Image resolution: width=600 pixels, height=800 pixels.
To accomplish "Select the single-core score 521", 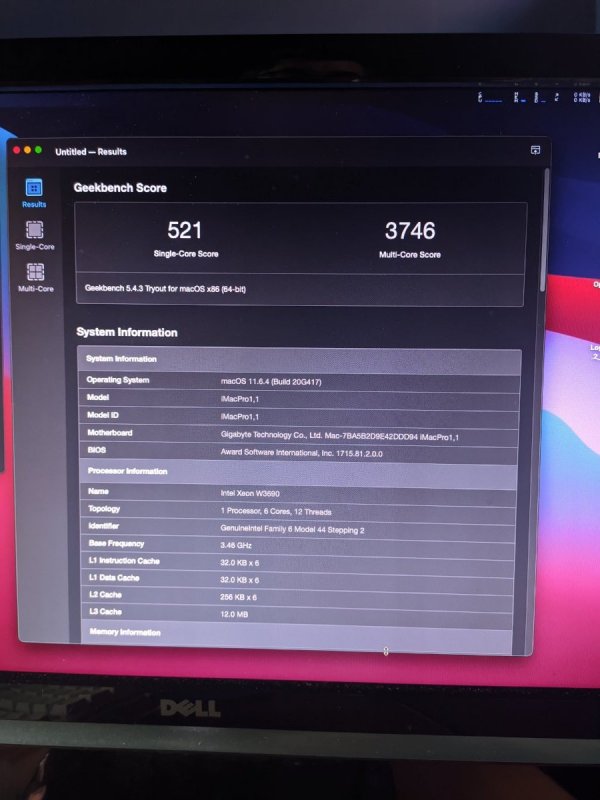I will point(184,230).
